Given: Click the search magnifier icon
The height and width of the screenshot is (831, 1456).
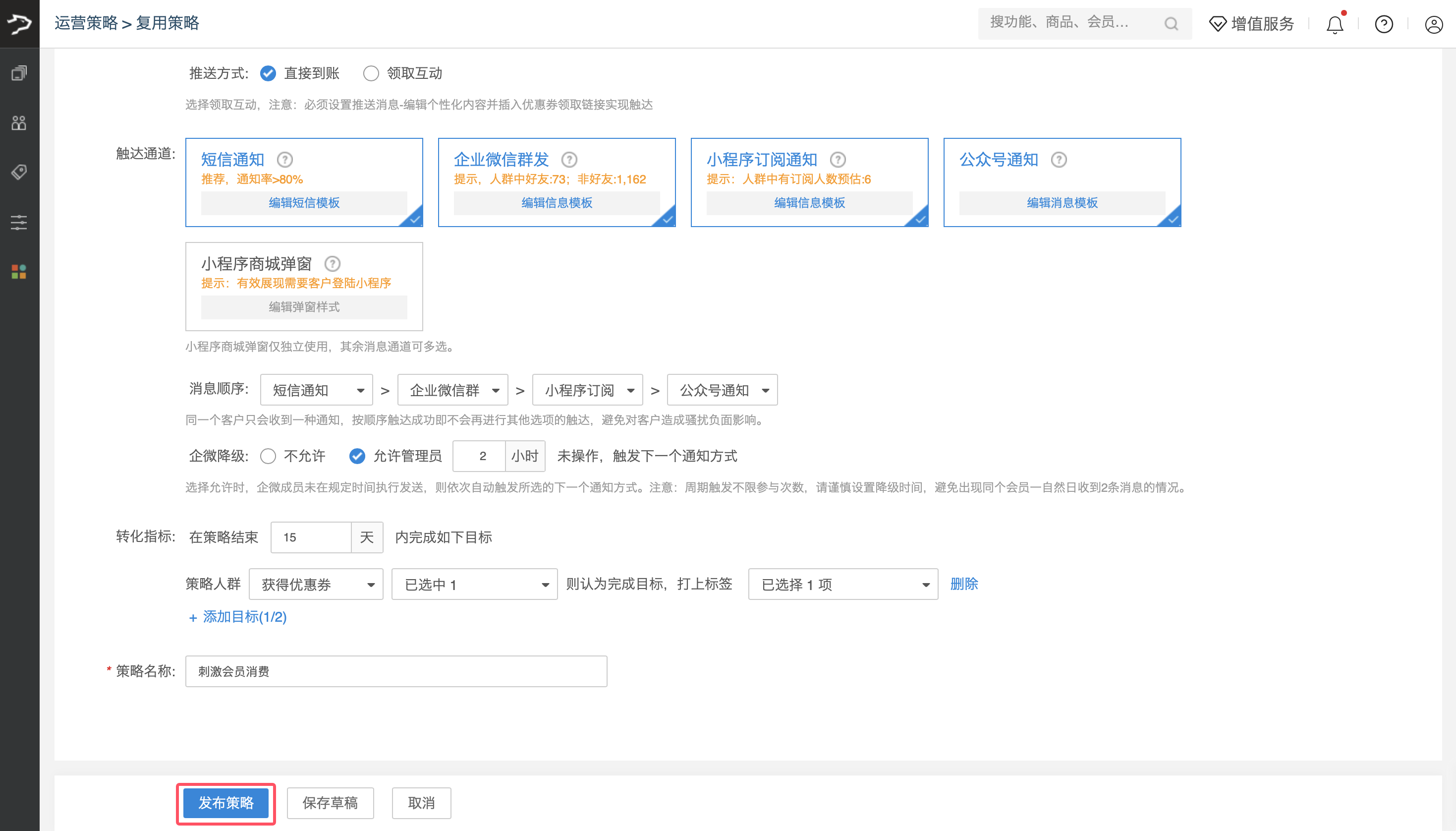Looking at the screenshot, I should [1171, 24].
